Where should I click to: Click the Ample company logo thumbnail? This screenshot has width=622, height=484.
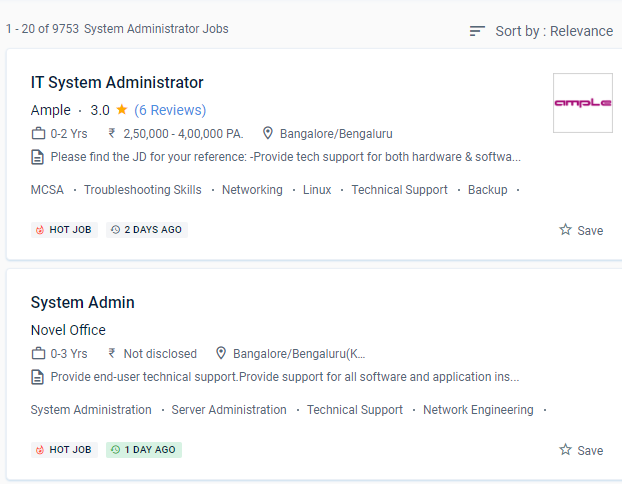(582, 103)
